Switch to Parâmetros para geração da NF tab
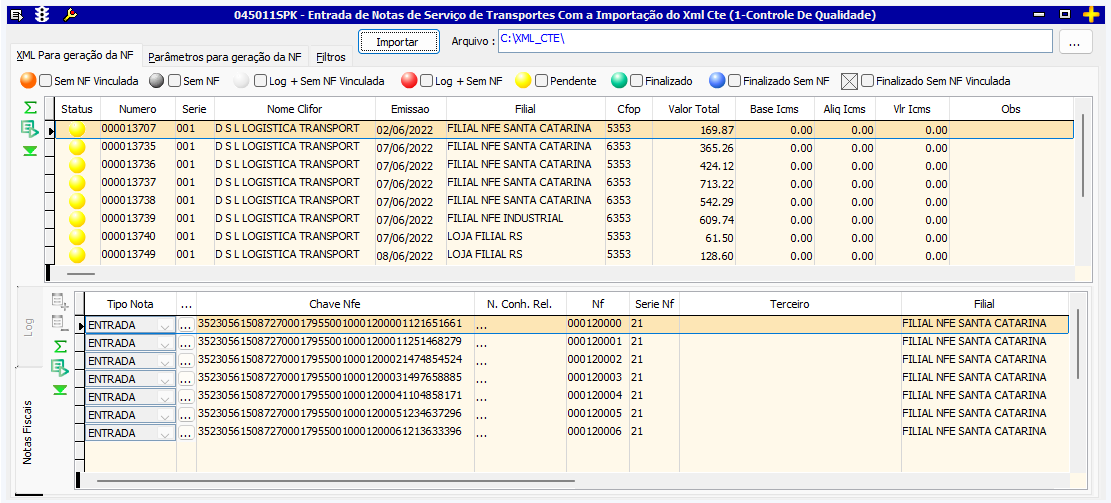 pyautogui.click(x=224, y=57)
